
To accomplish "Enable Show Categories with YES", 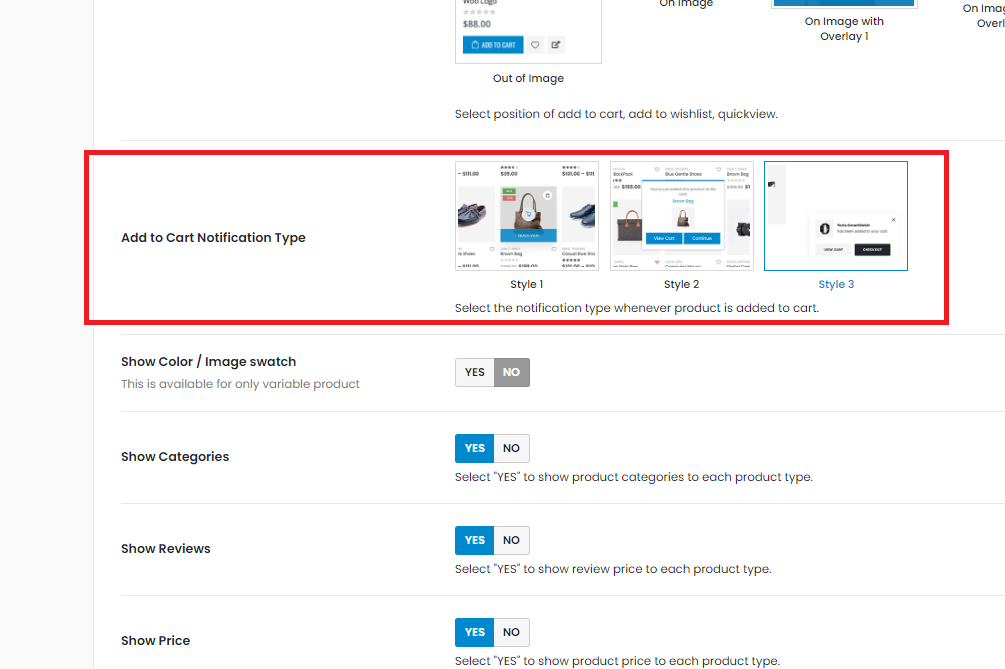I will pyautogui.click(x=474, y=449).
